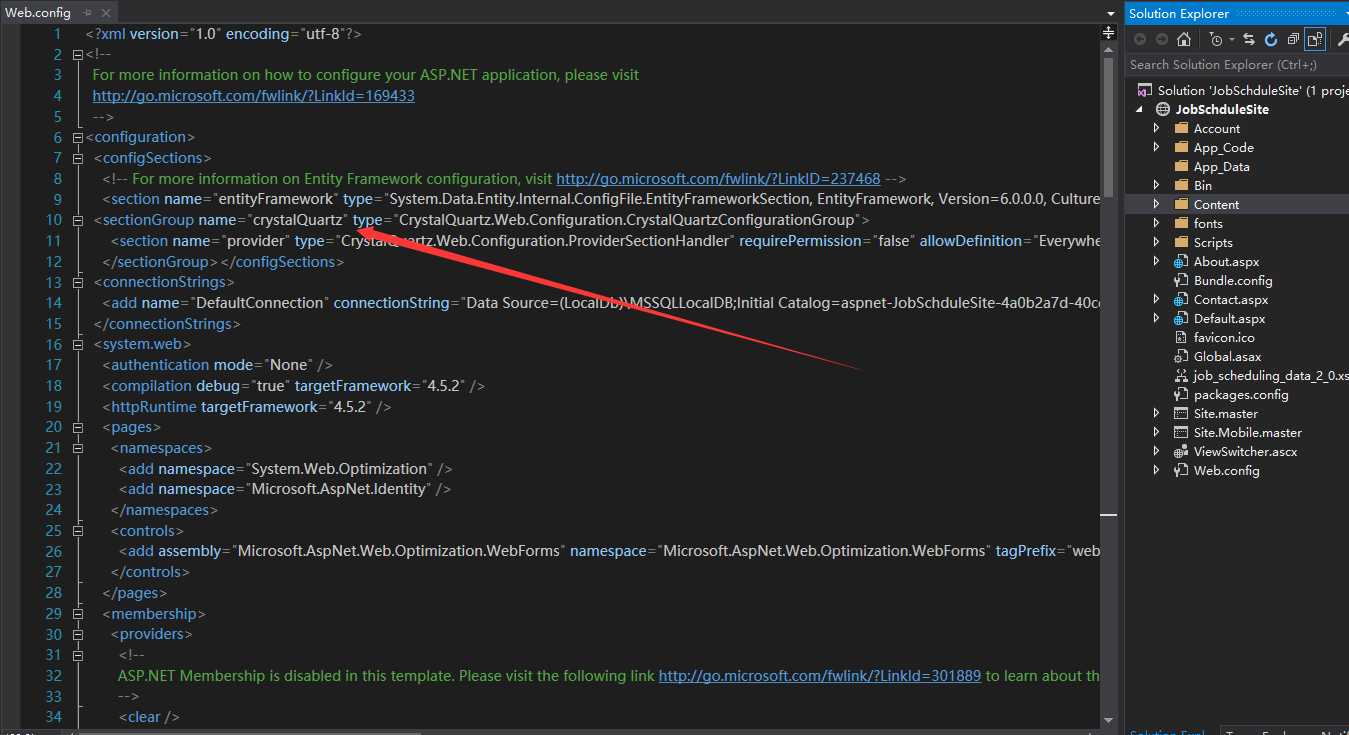Click the Home icon in Solution Explorer toolbar
This screenshot has height=735, width=1349.
[x=1183, y=39]
